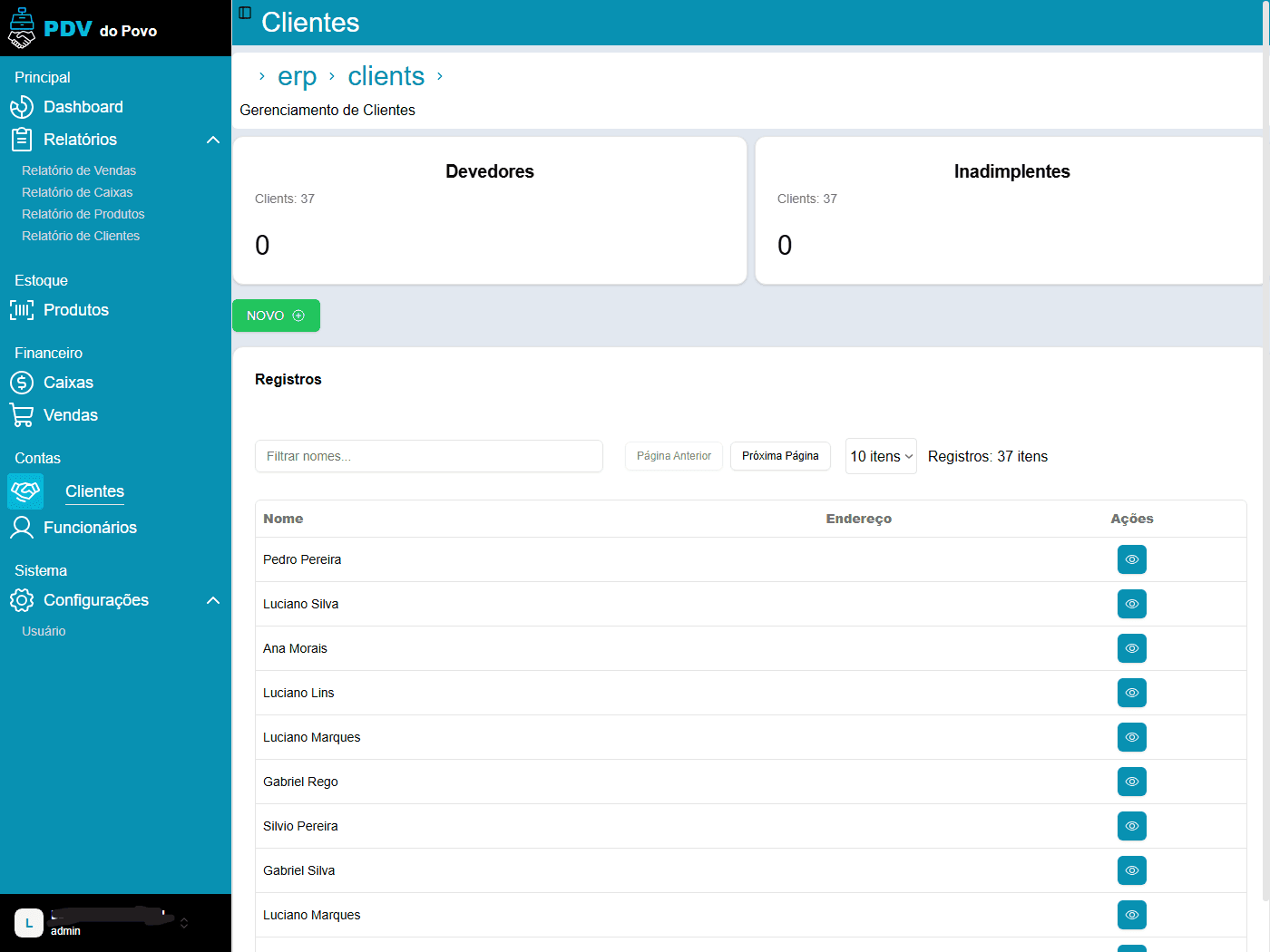Select the Ana Morais name cell
Image resolution: width=1270 pixels, height=952 pixels.
point(295,648)
